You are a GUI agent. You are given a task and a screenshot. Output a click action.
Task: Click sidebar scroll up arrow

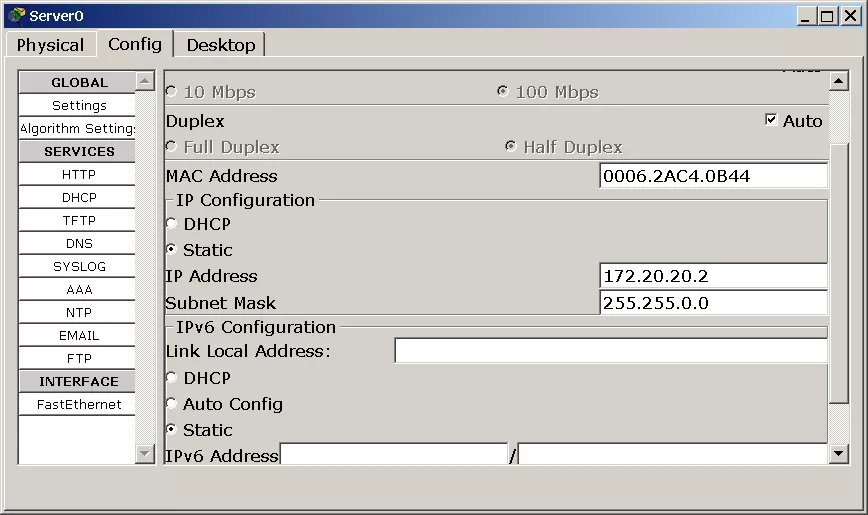point(144,81)
